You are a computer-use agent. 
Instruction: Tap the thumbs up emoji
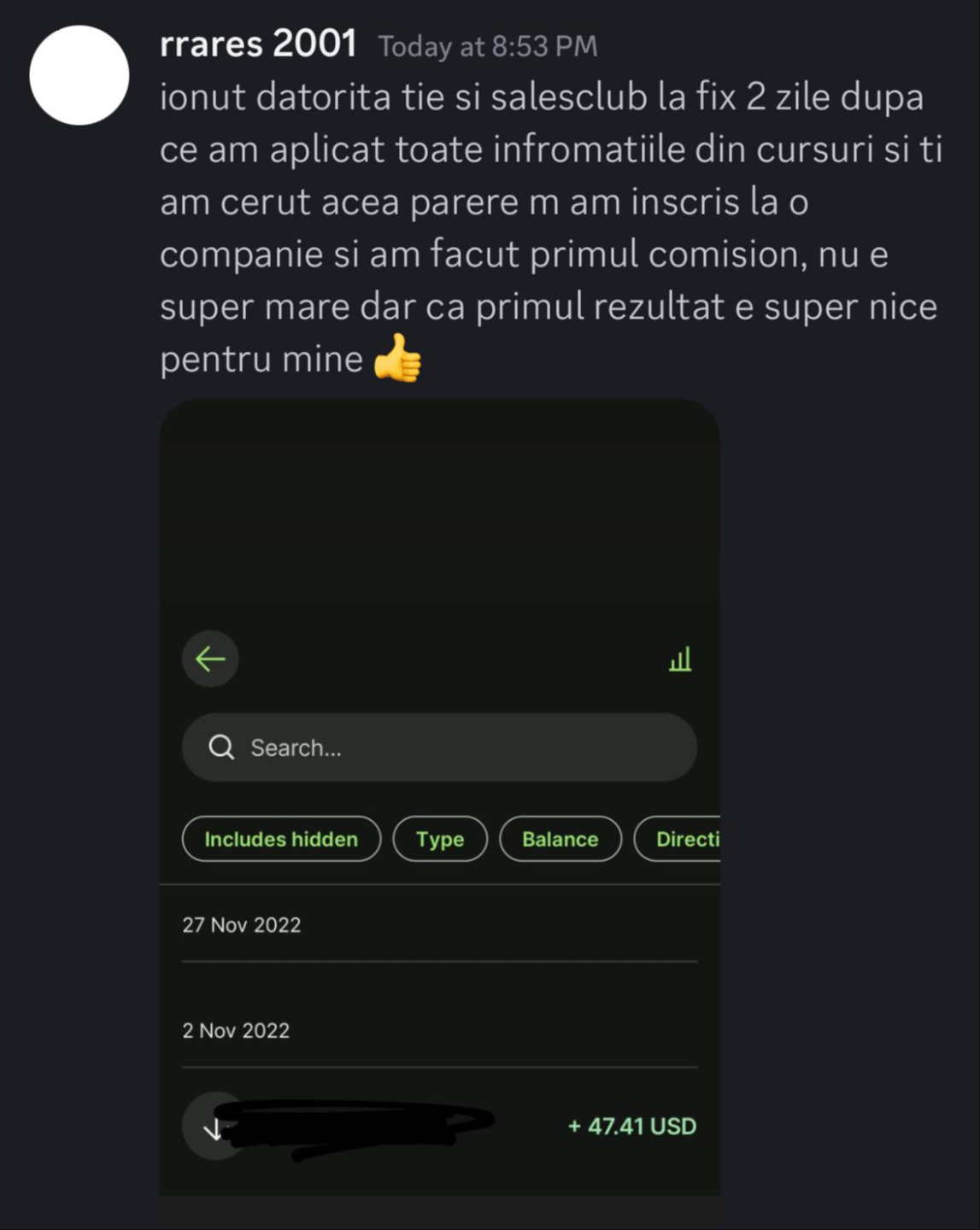(x=397, y=358)
